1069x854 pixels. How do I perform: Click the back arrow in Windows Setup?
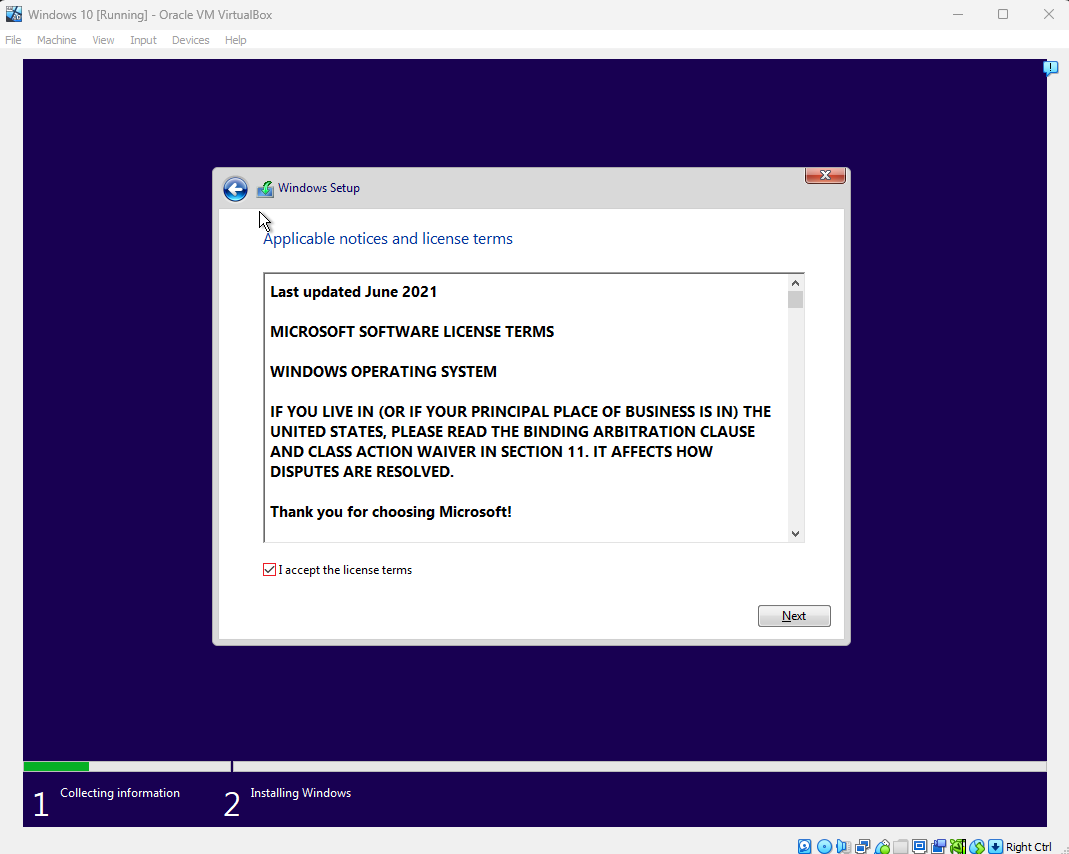(235, 189)
